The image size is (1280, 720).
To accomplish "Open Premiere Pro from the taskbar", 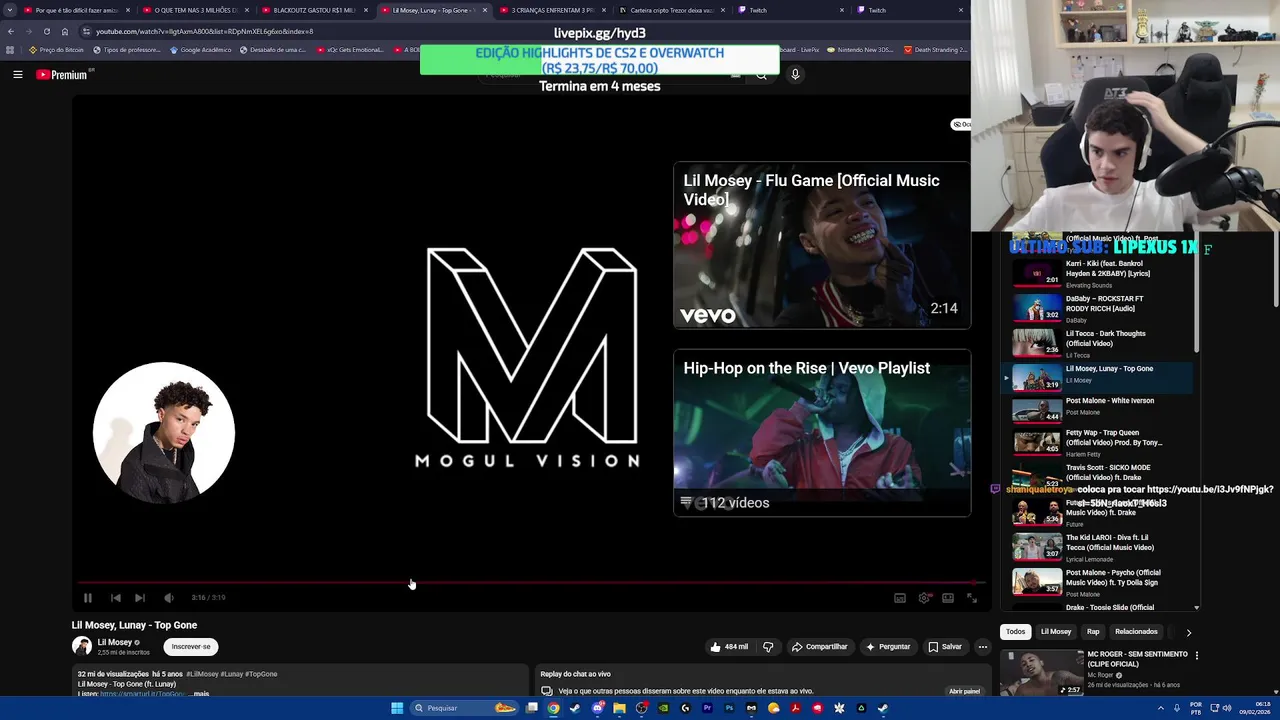I will pos(707,708).
